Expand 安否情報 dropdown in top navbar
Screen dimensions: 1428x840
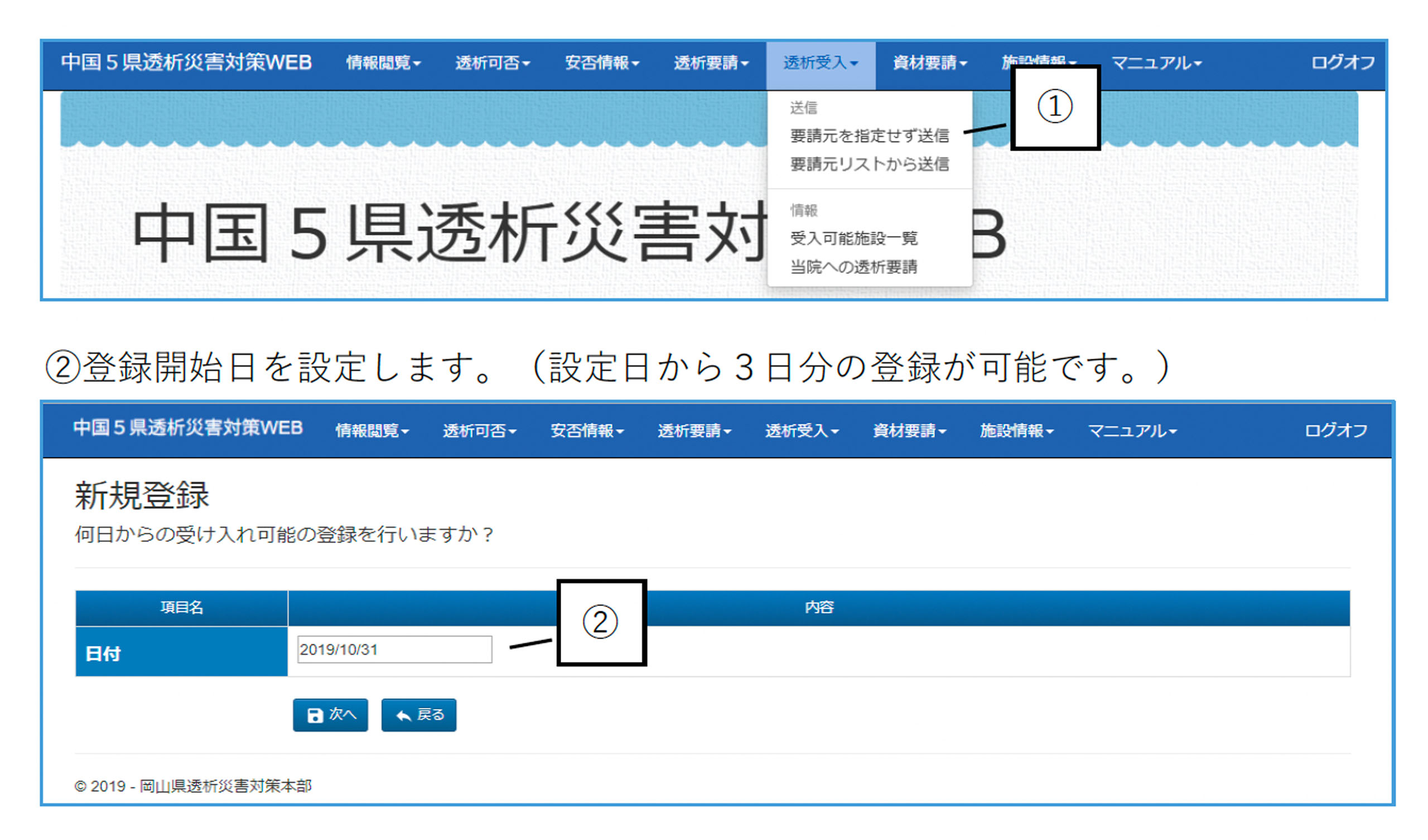(602, 62)
